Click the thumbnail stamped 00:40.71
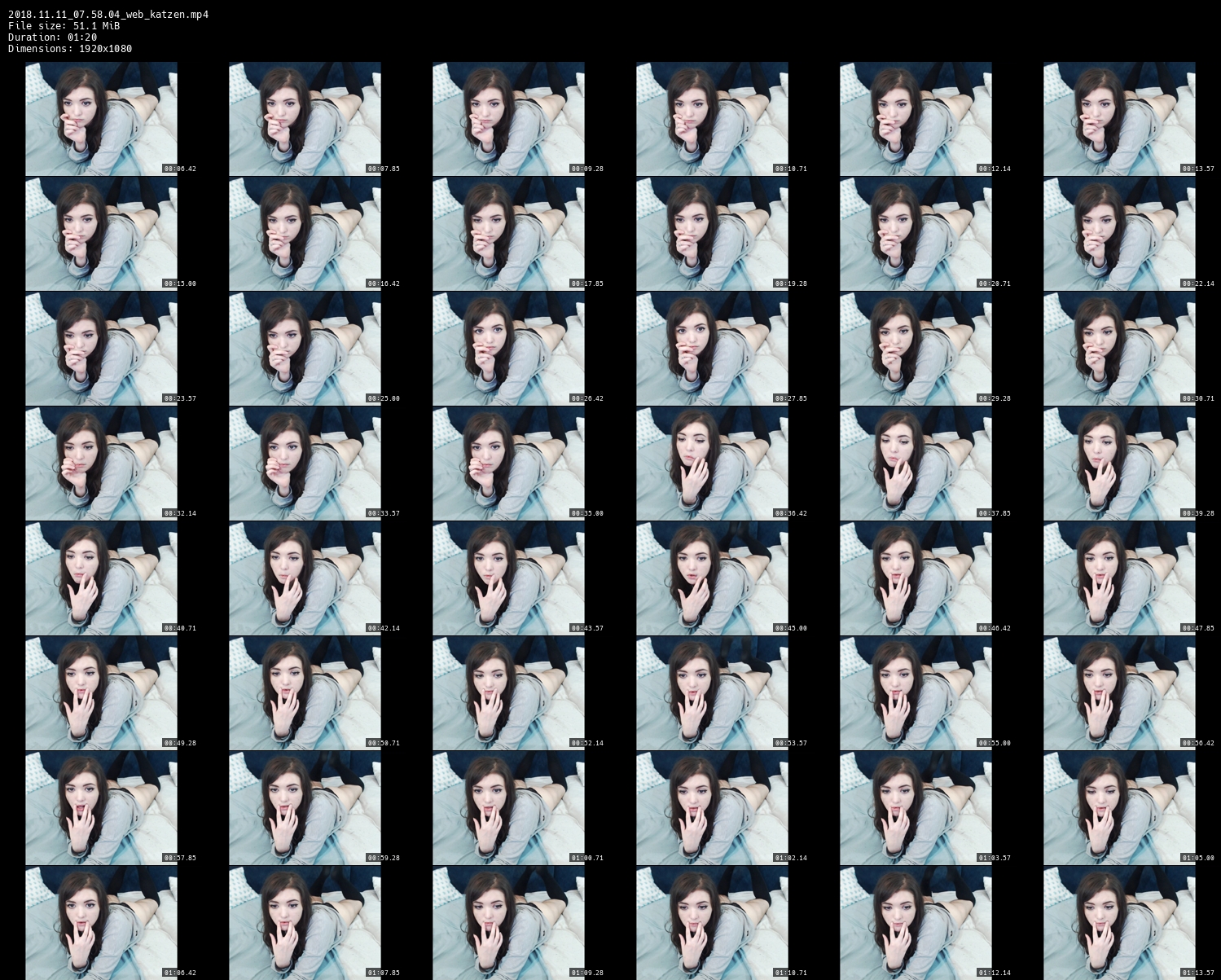This screenshot has width=1221, height=980. 102,578
